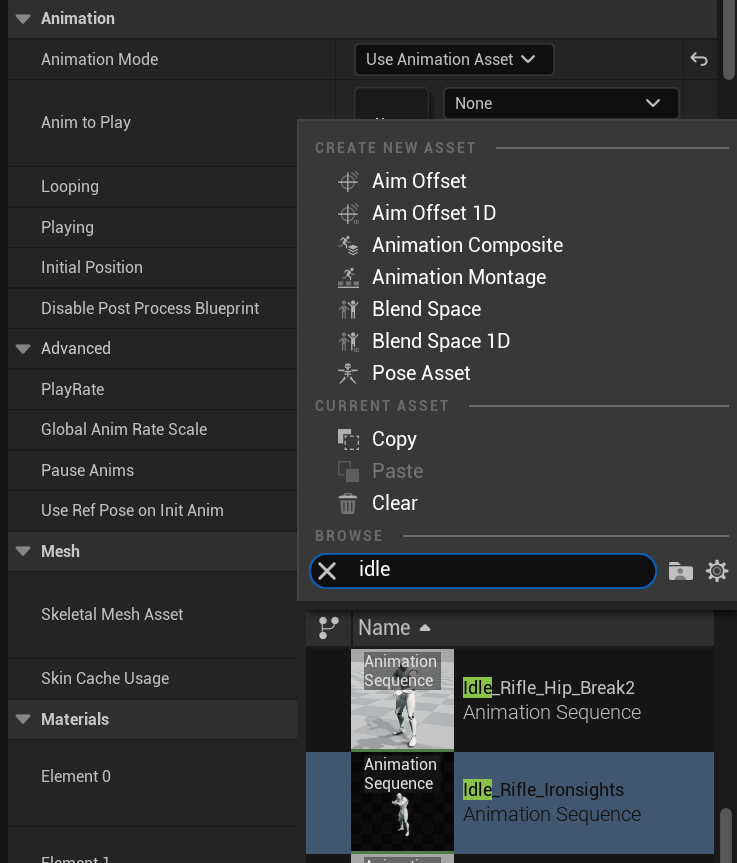
Task: Click the Anim to Play property label
Action: pos(86,122)
